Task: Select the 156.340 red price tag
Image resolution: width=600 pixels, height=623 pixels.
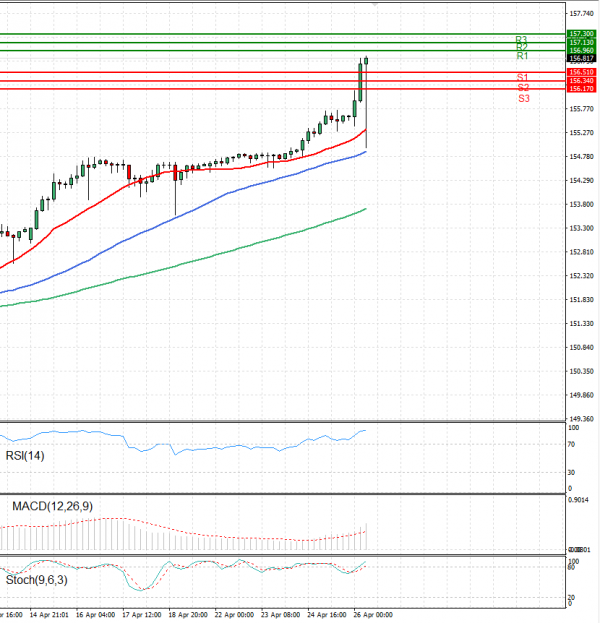Action: pyautogui.click(x=581, y=81)
